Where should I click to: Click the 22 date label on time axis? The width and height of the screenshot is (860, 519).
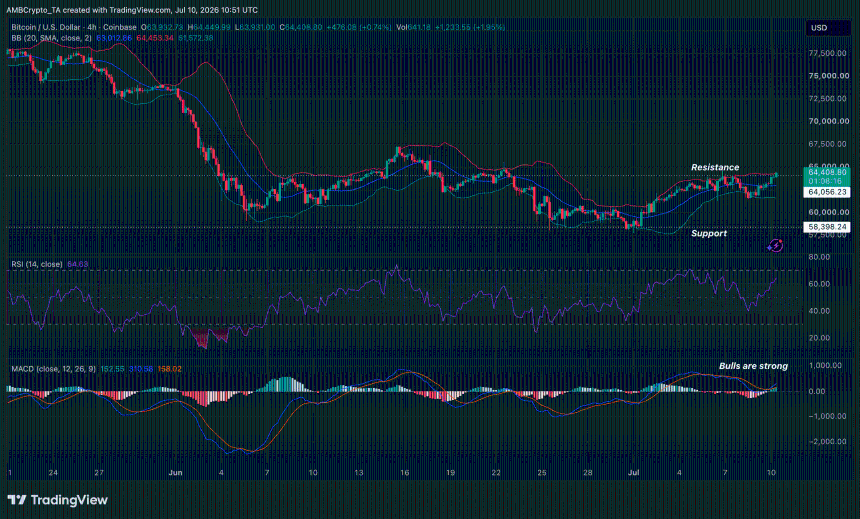(496, 472)
